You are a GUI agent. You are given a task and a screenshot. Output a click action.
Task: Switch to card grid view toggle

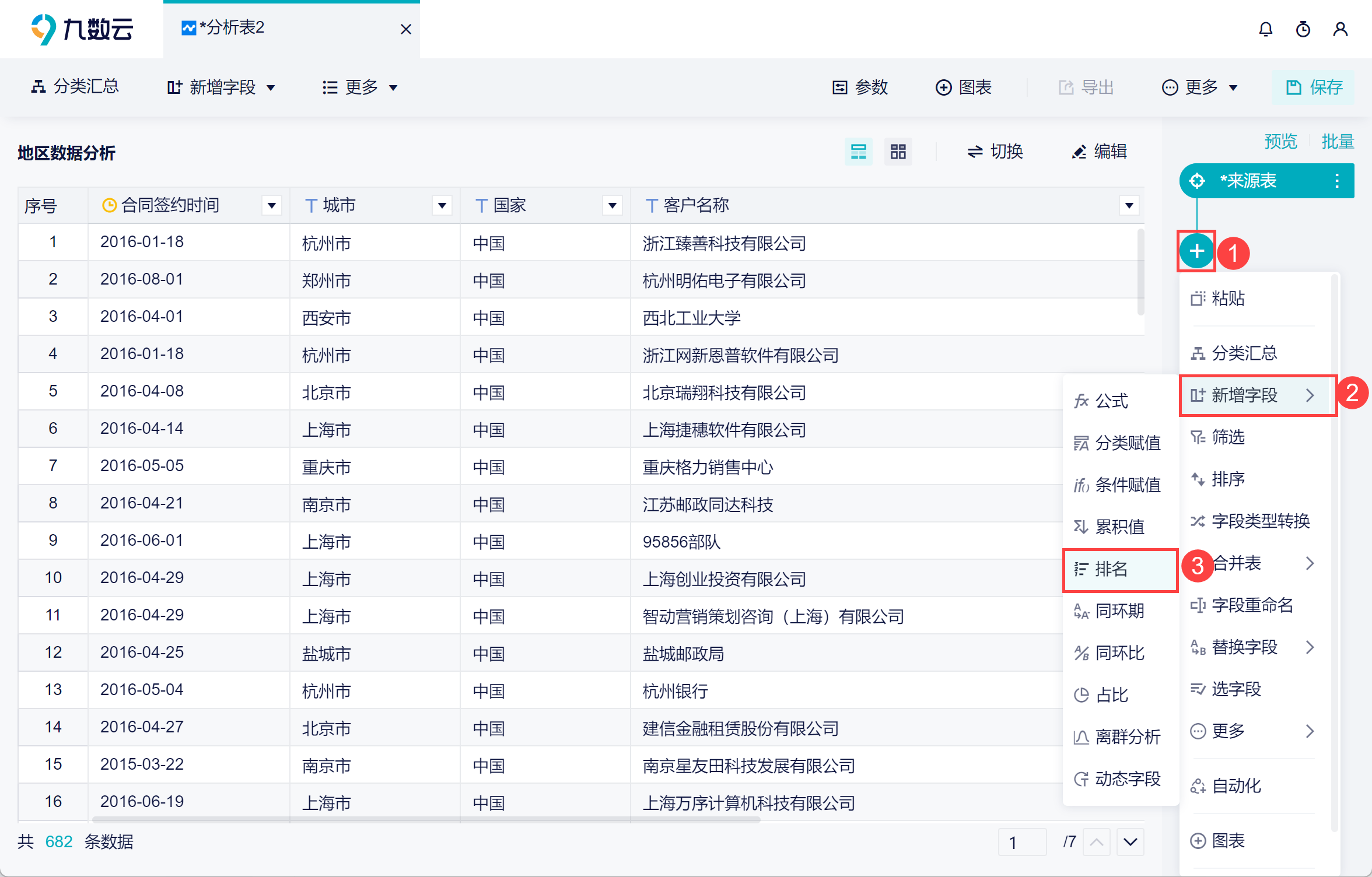[898, 152]
